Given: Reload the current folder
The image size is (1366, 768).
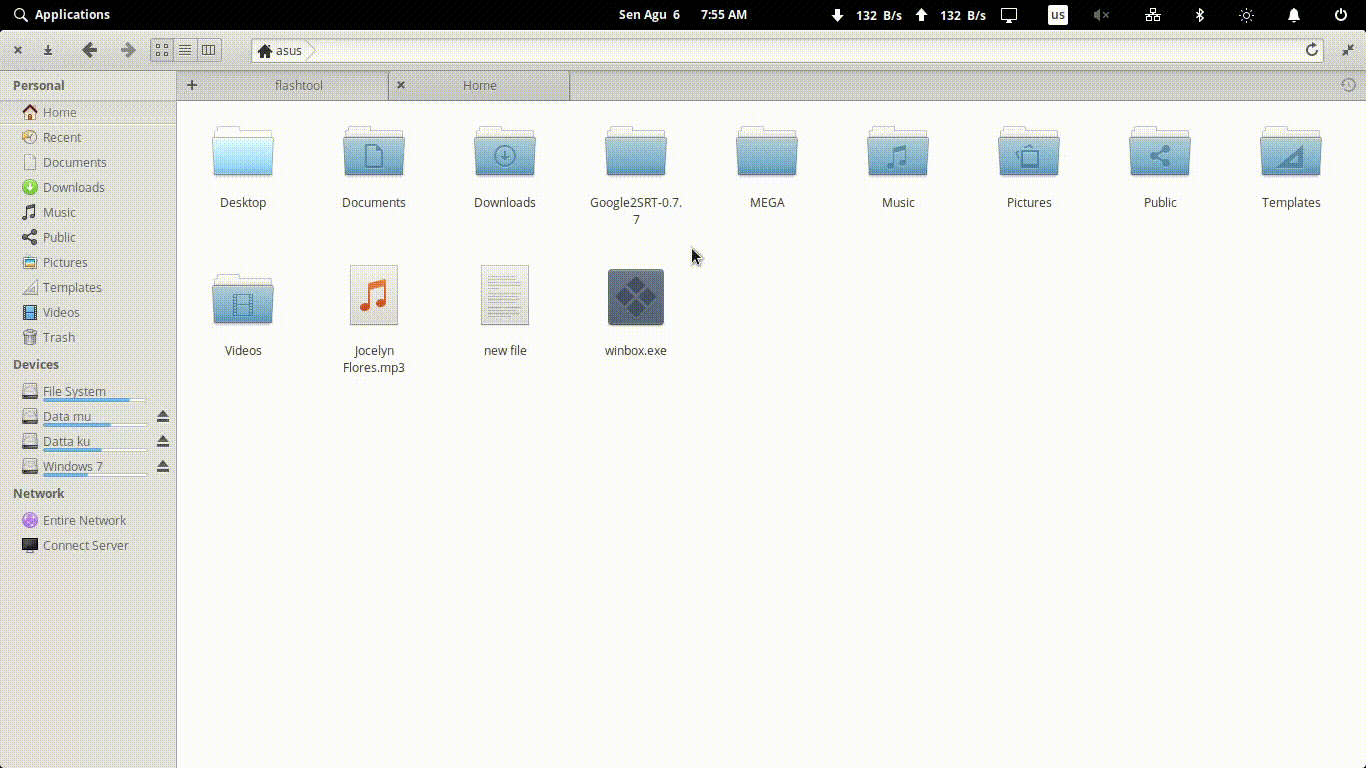Looking at the screenshot, I should point(1312,50).
